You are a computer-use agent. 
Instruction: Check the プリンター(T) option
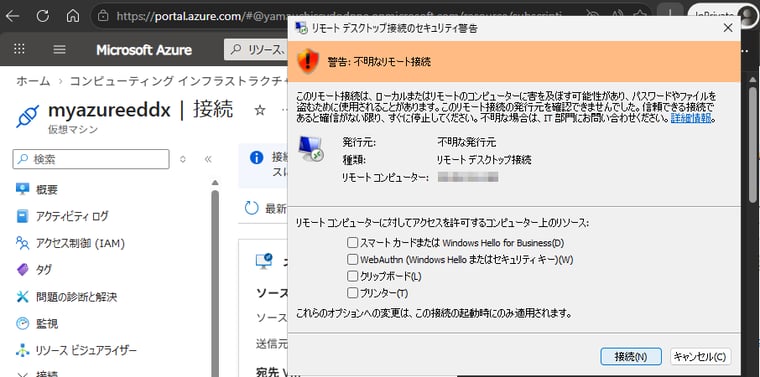click(x=352, y=293)
